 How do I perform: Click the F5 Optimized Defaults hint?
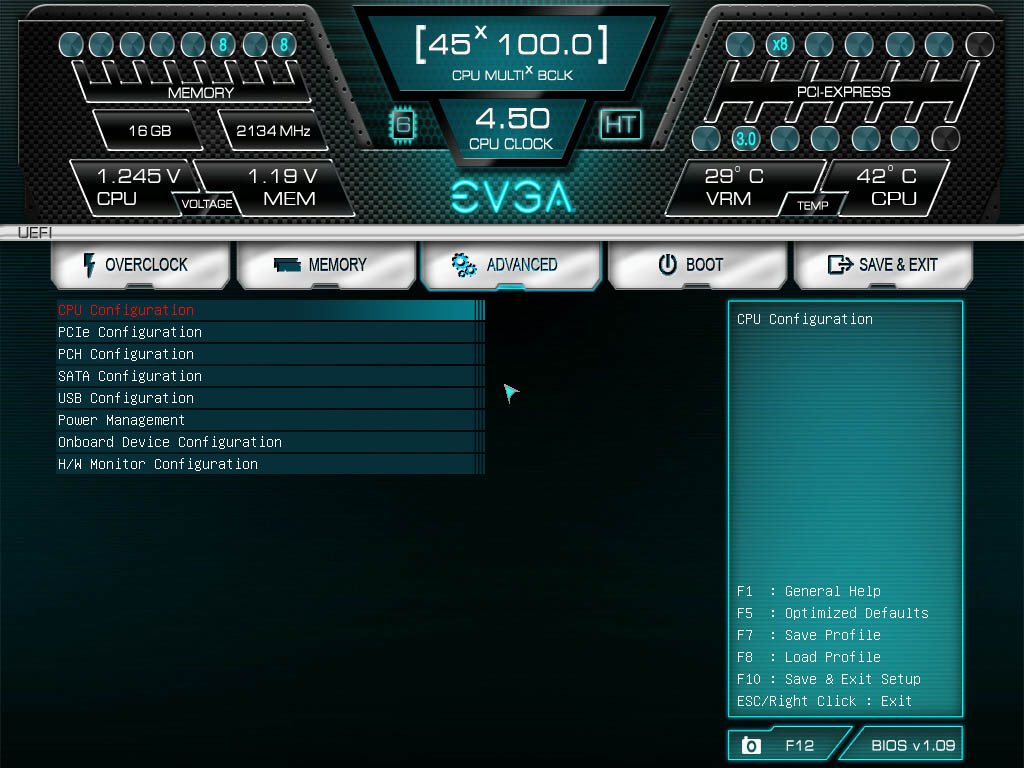click(x=833, y=613)
